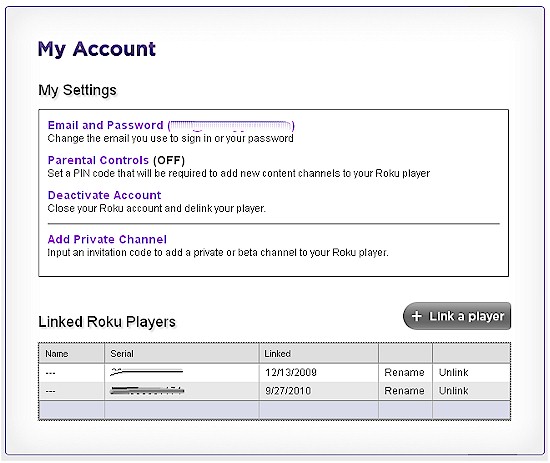Screen dimensions: 550x463
Task: Open Add Private Channel link
Action: [x=107, y=239]
